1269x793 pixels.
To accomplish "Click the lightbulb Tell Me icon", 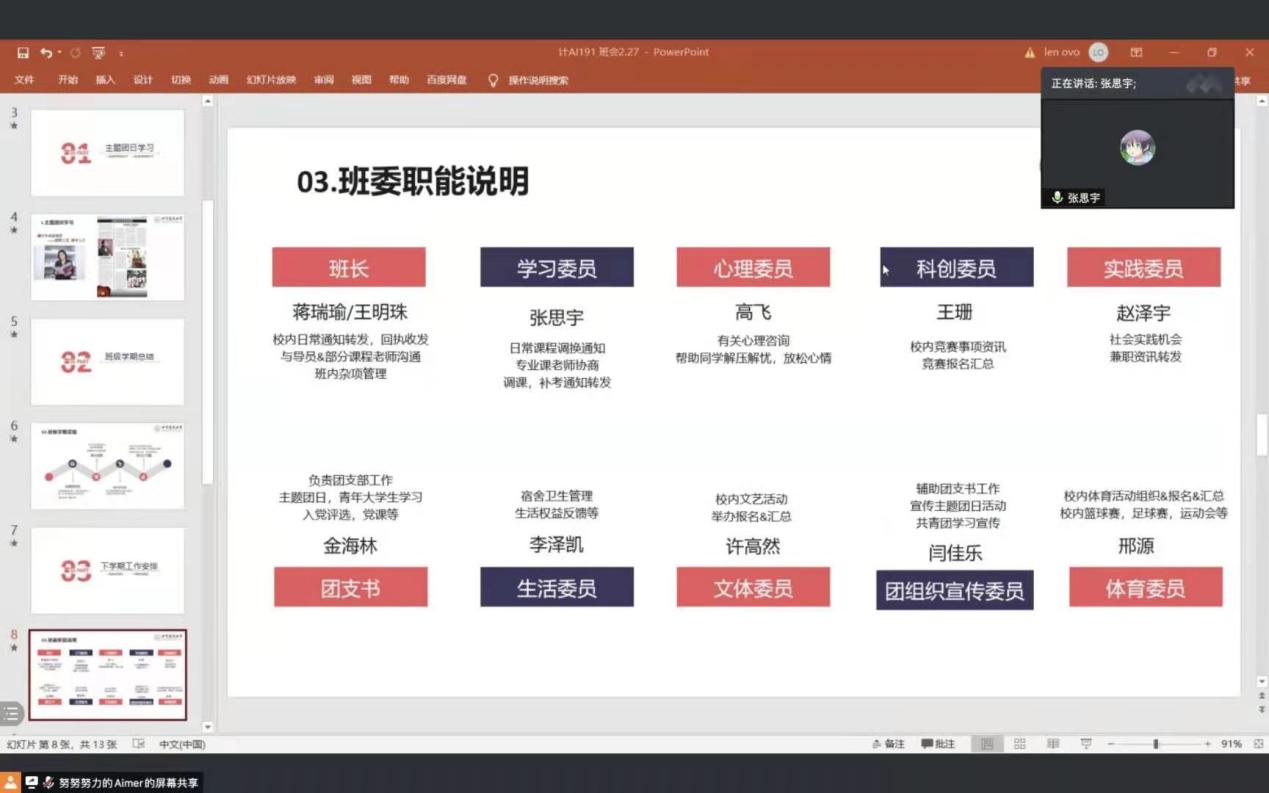I will click(x=493, y=80).
